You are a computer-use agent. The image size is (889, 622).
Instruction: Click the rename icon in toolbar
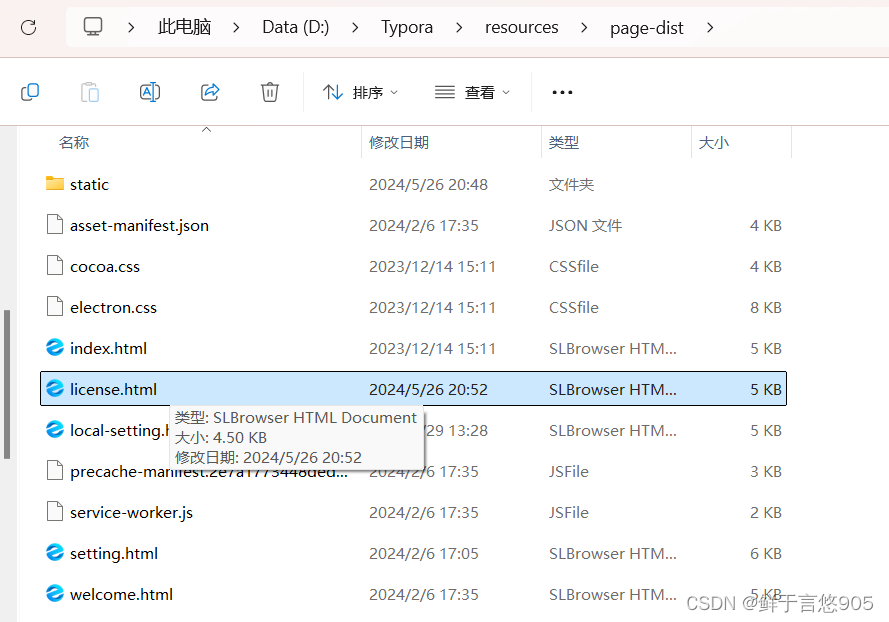click(150, 92)
